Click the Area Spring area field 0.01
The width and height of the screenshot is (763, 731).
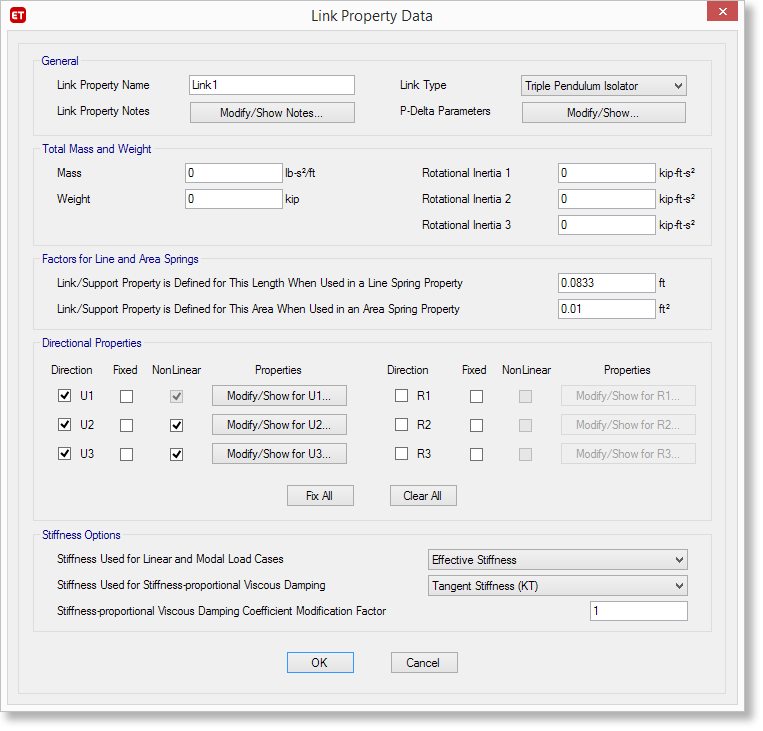click(607, 309)
